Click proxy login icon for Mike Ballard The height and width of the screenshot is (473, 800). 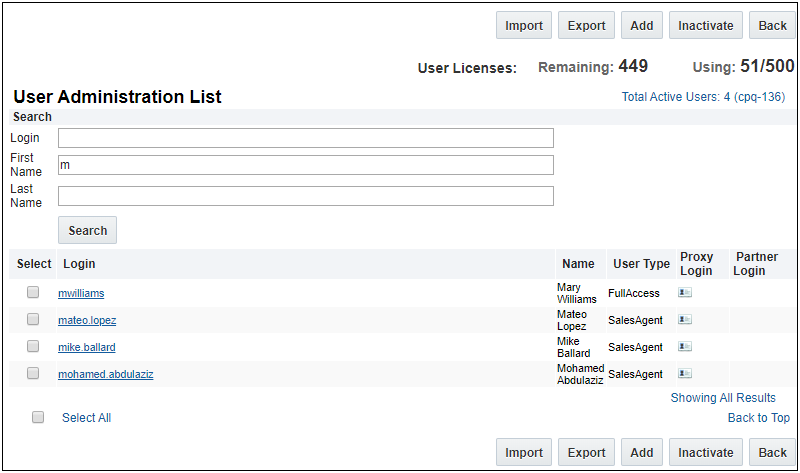click(685, 347)
